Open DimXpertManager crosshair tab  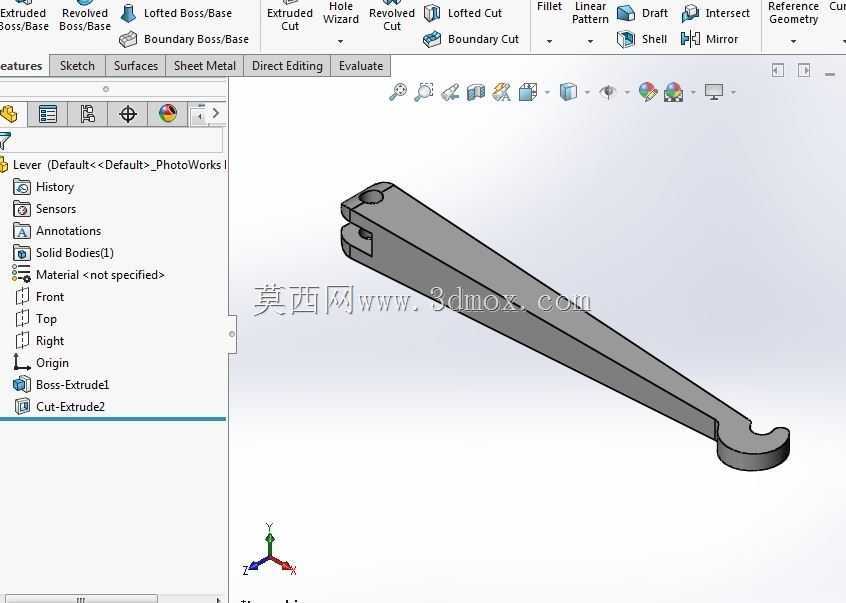pos(128,114)
